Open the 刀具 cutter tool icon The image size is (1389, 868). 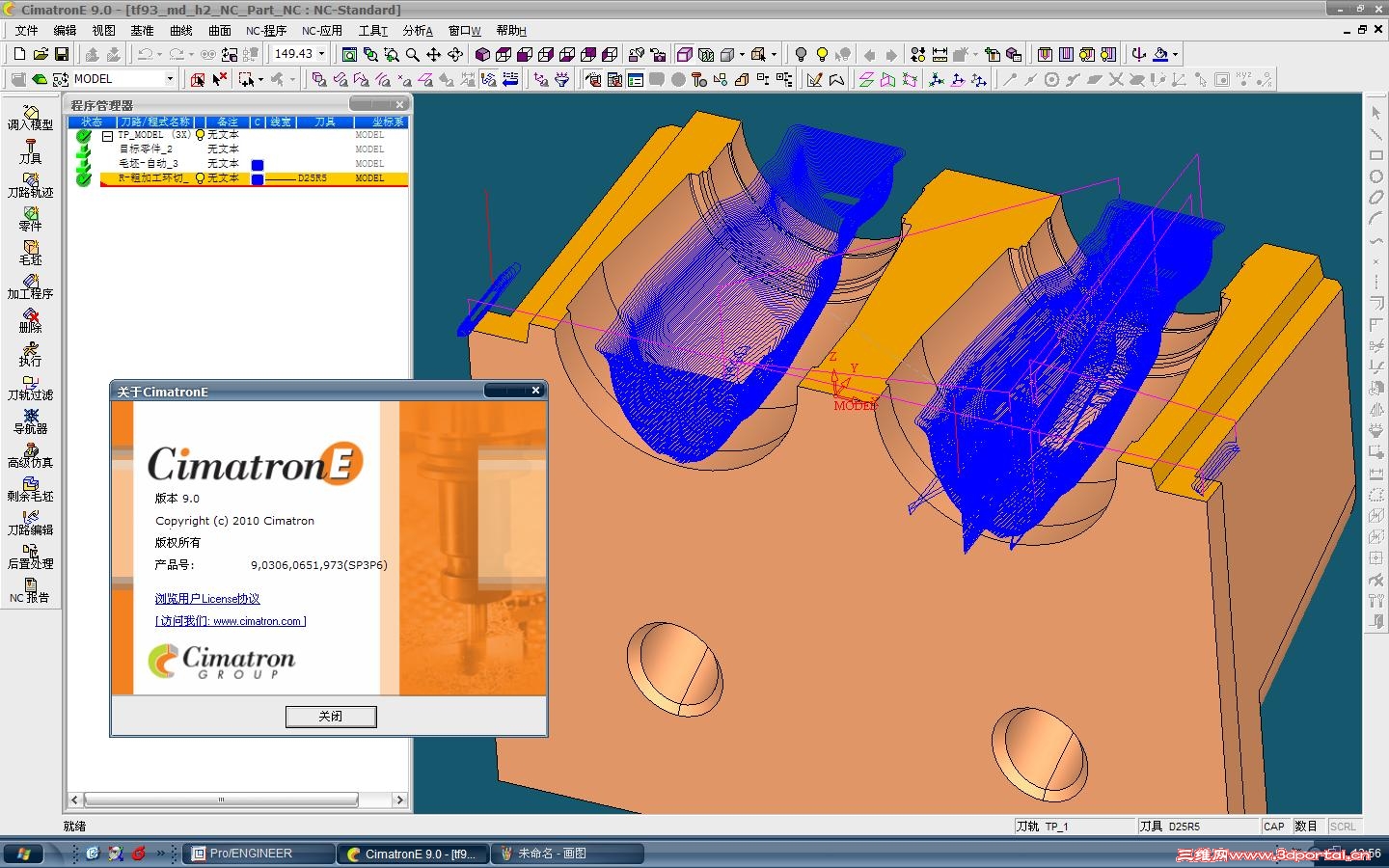tap(30, 151)
